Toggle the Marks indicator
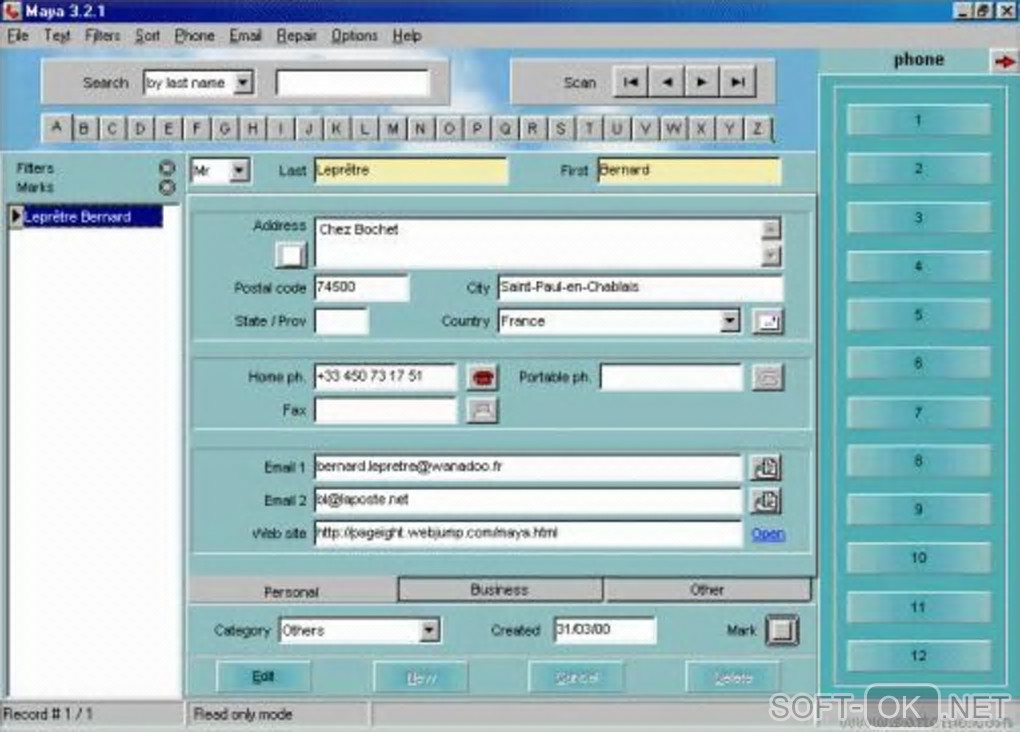This screenshot has height=732, width=1020. point(167,187)
